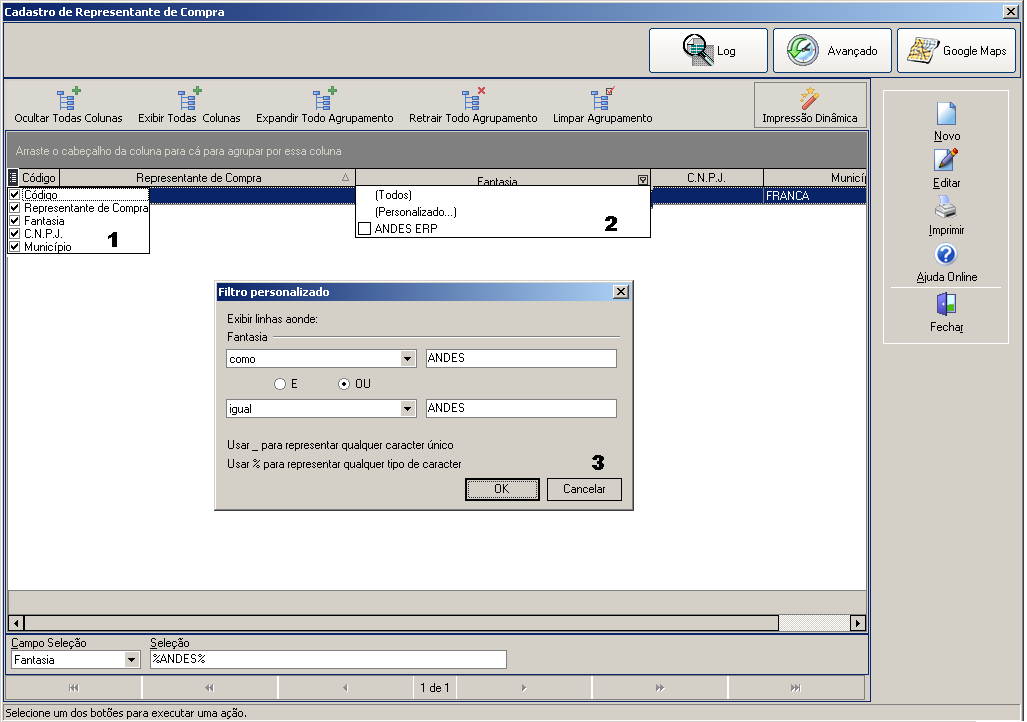Launch Impressão Dinâmica wand icon
The image size is (1027, 722).
click(x=810, y=99)
